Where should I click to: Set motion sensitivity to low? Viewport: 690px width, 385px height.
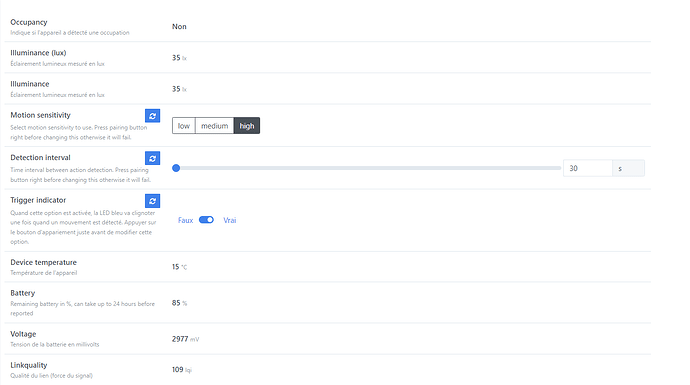184,126
